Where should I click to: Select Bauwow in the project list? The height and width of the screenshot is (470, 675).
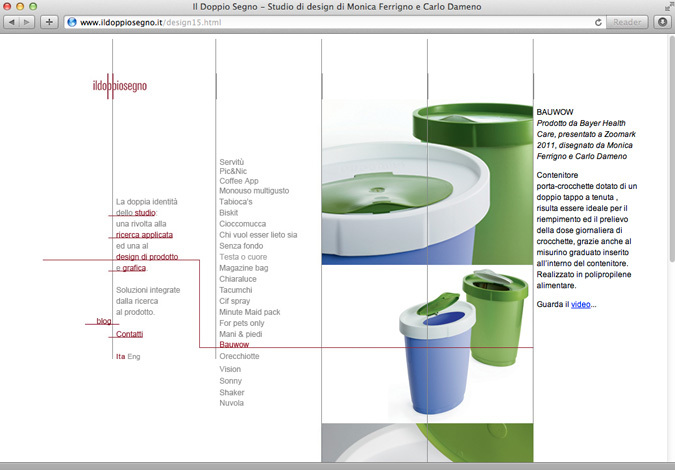(234, 344)
